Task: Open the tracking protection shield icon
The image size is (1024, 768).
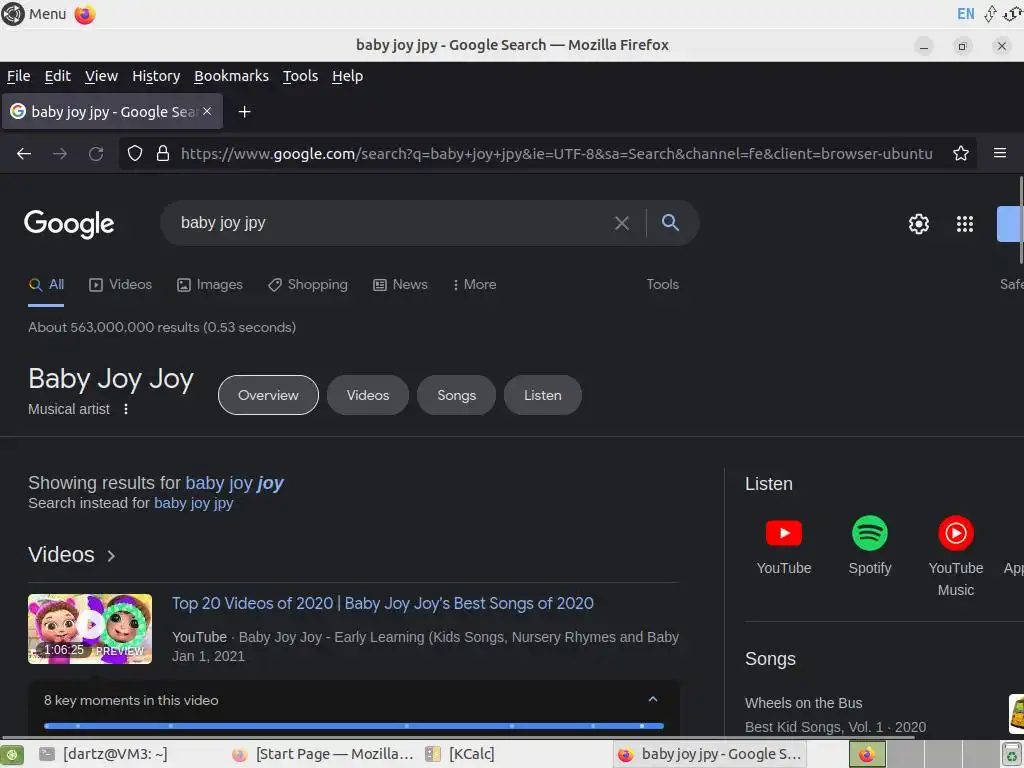Action: [135, 153]
